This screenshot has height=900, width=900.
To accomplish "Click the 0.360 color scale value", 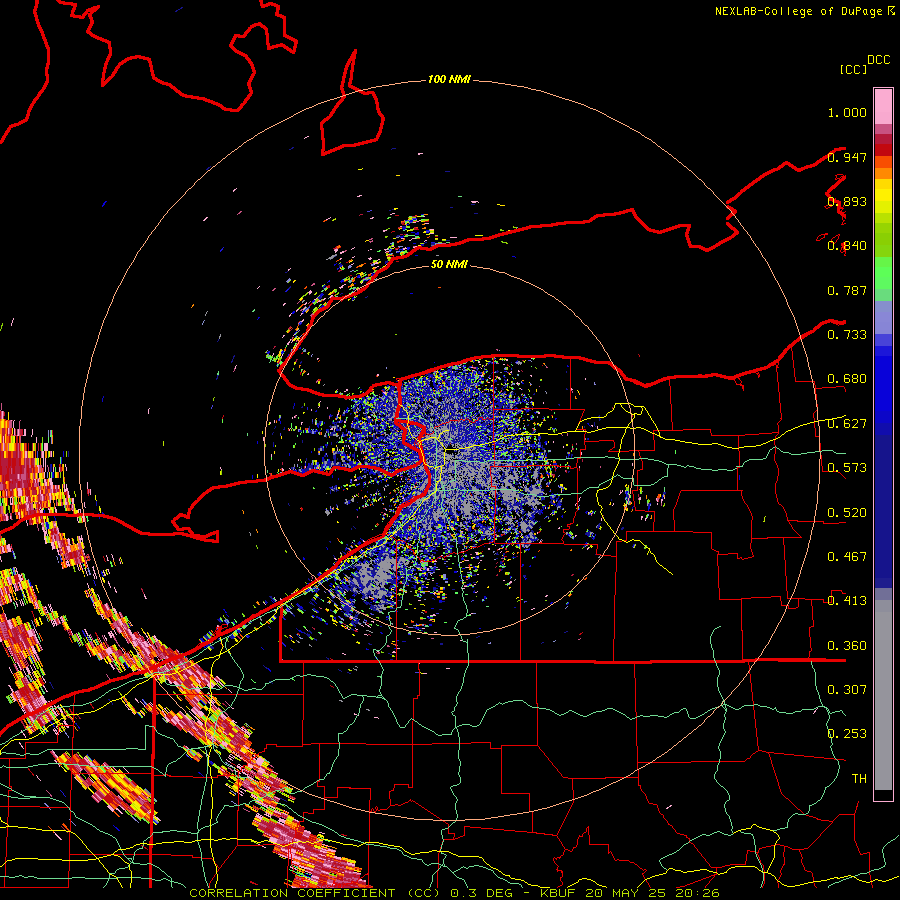I will [x=847, y=646].
